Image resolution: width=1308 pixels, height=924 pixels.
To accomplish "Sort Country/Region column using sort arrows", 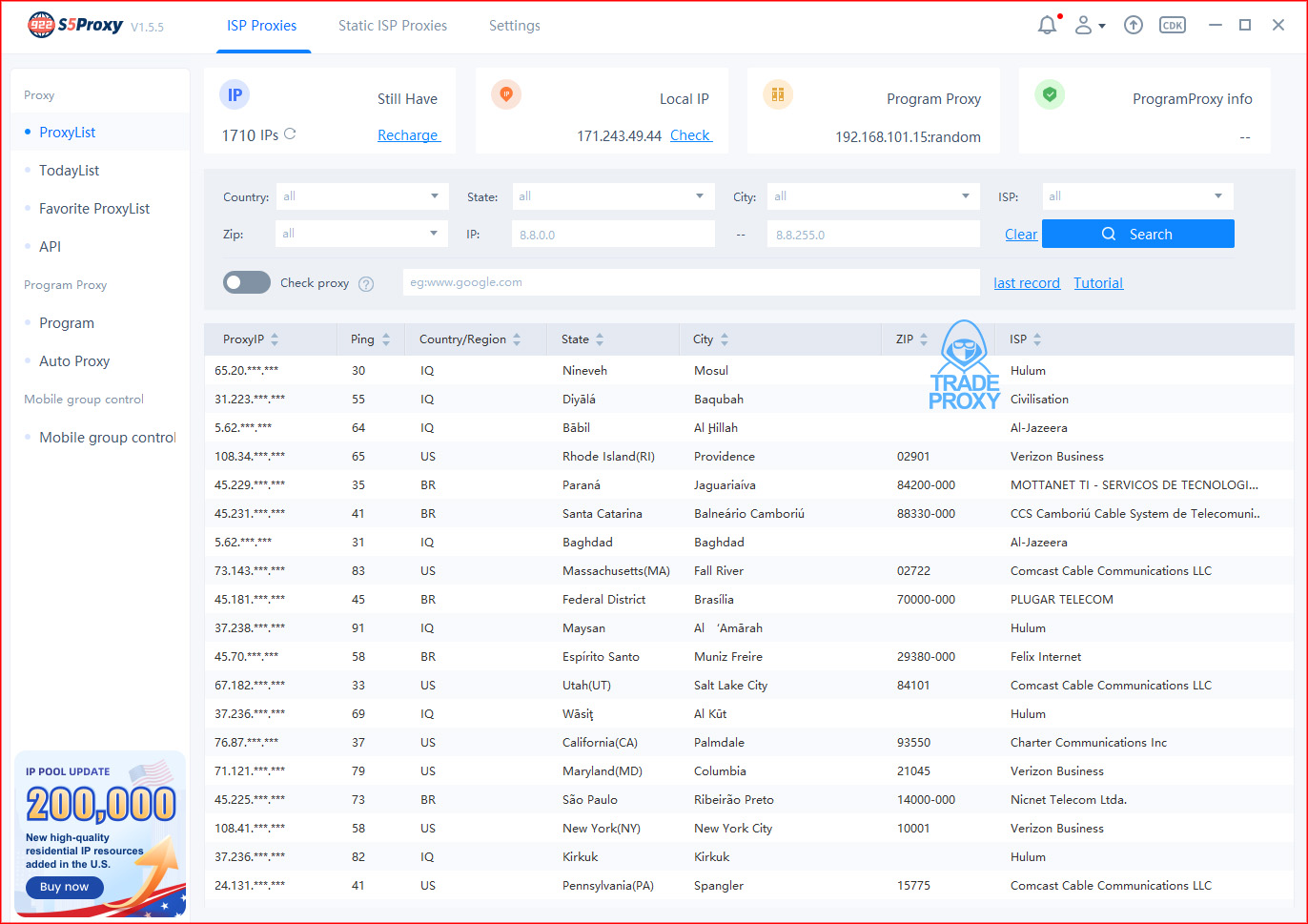I will [x=517, y=339].
